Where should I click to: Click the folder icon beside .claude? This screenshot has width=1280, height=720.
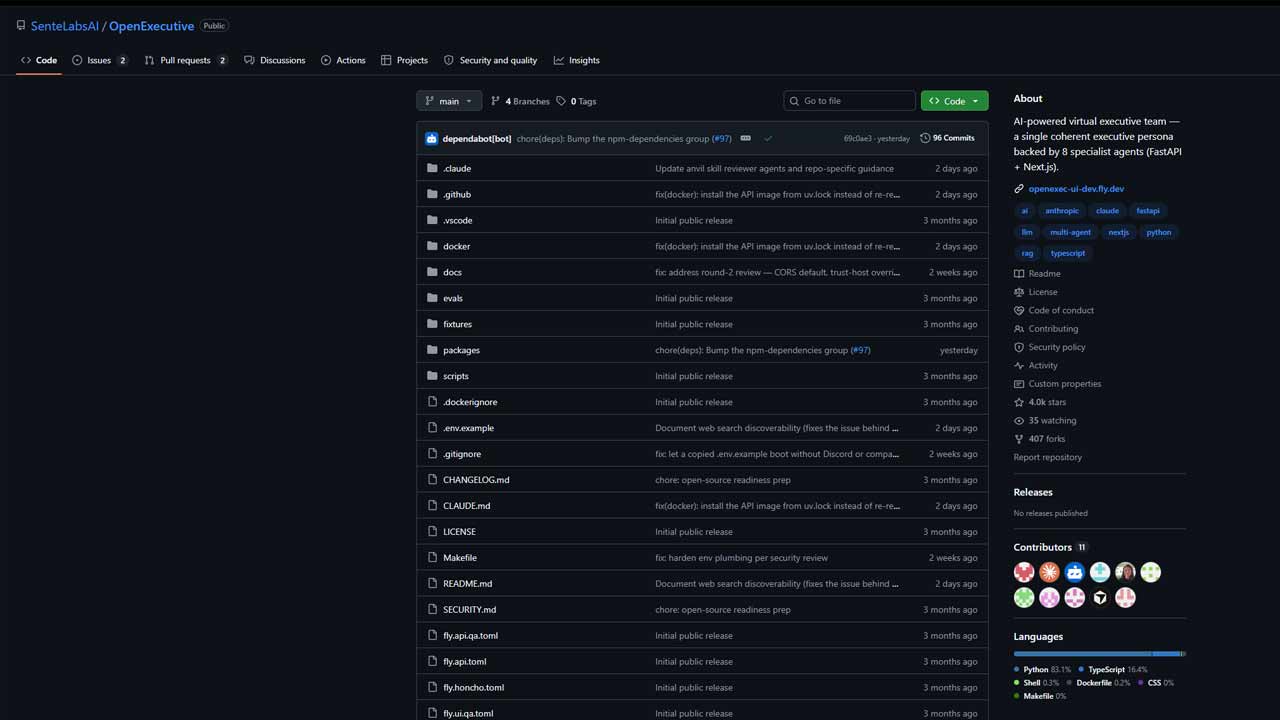432,168
